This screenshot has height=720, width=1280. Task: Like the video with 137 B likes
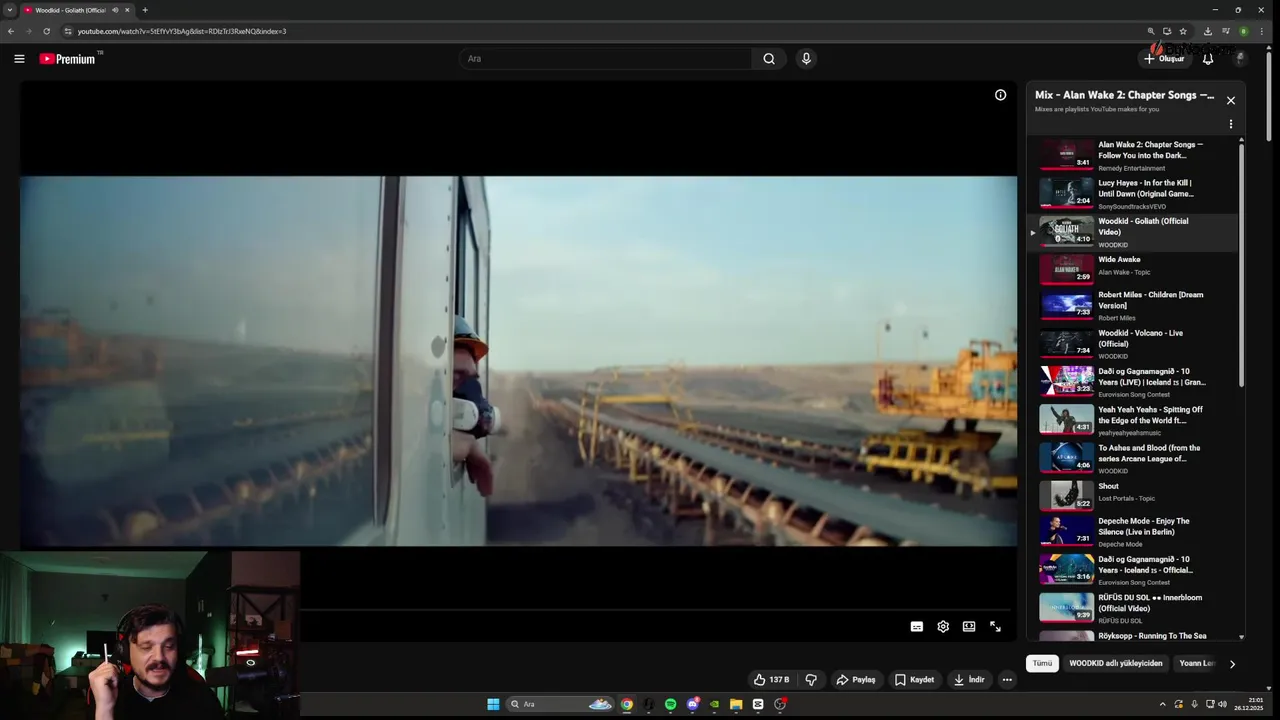771,680
